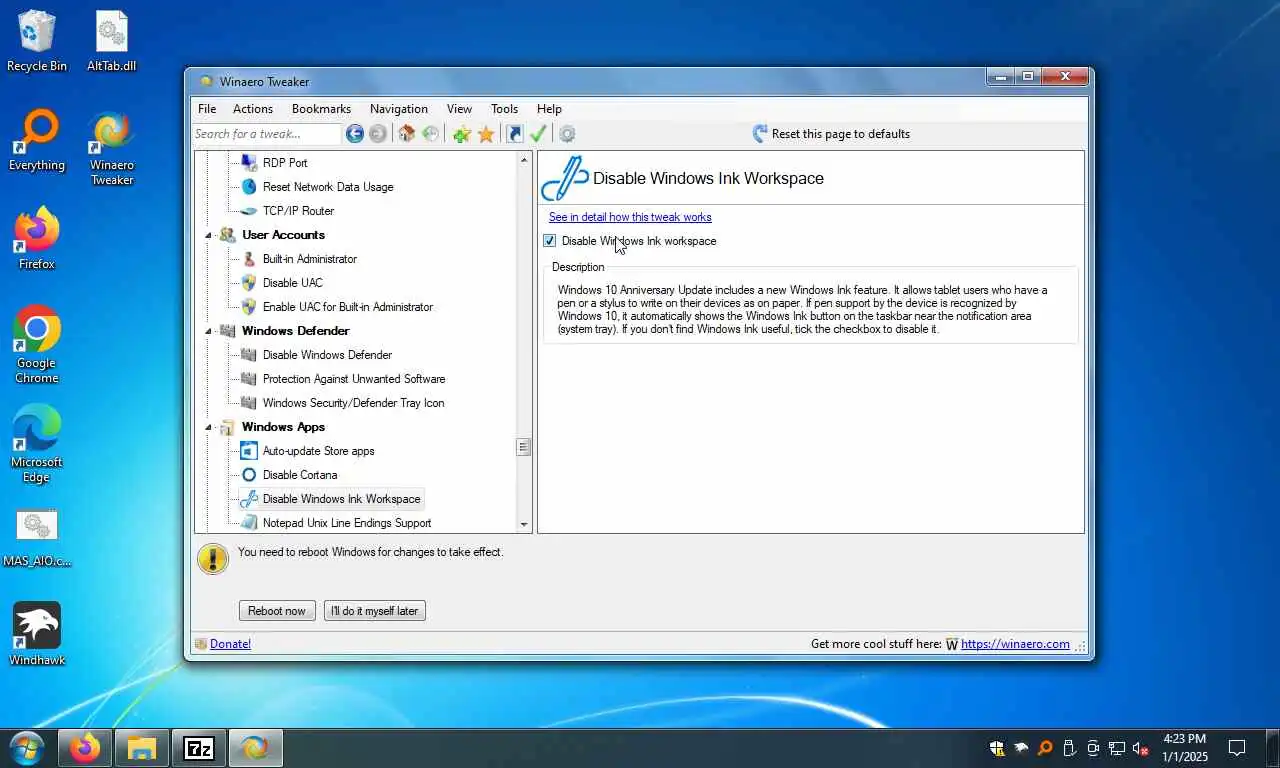The width and height of the screenshot is (1280, 768).
Task: Collapse the Windows Apps tree group
Action: coord(209,427)
